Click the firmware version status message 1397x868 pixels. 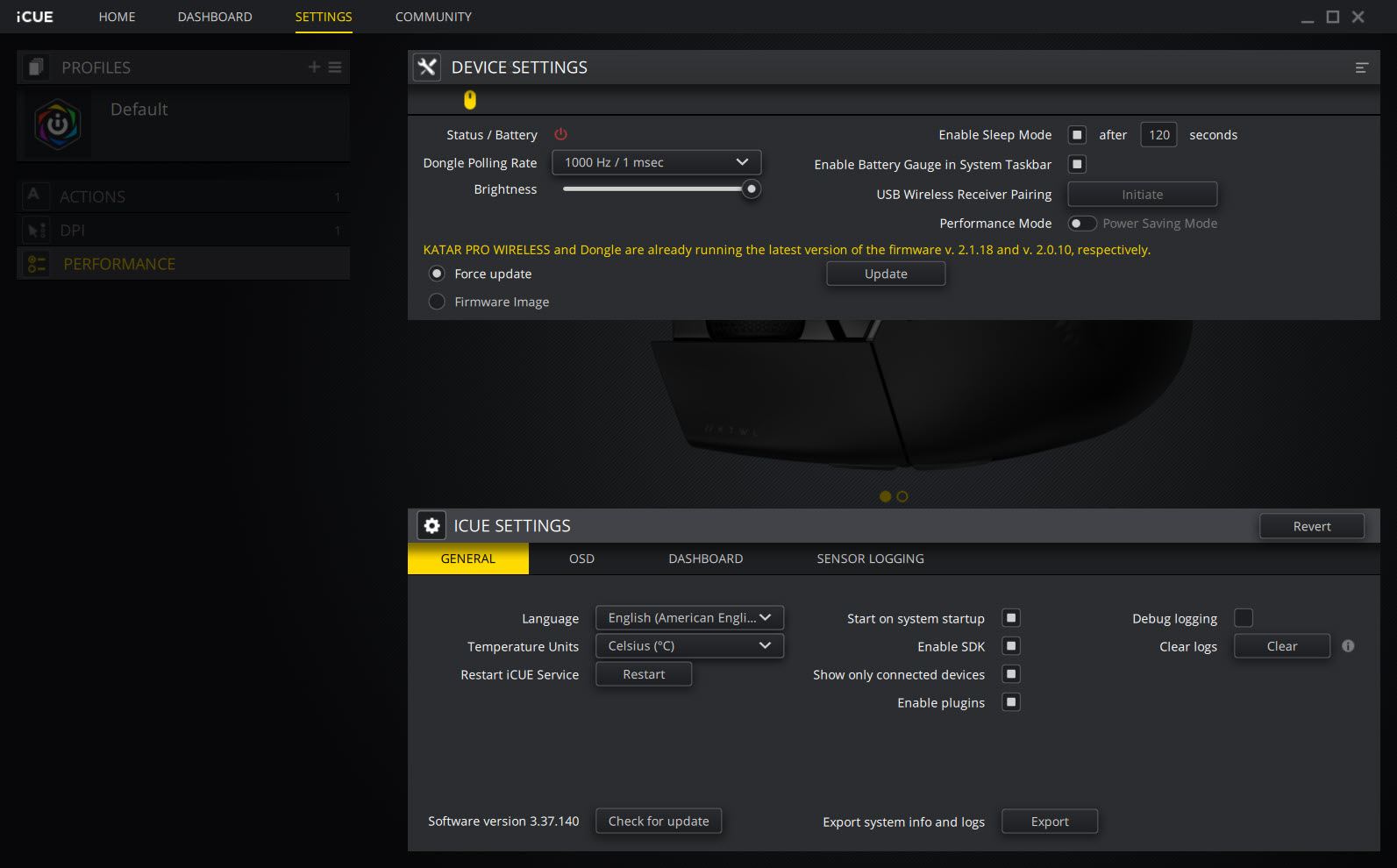(x=787, y=250)
